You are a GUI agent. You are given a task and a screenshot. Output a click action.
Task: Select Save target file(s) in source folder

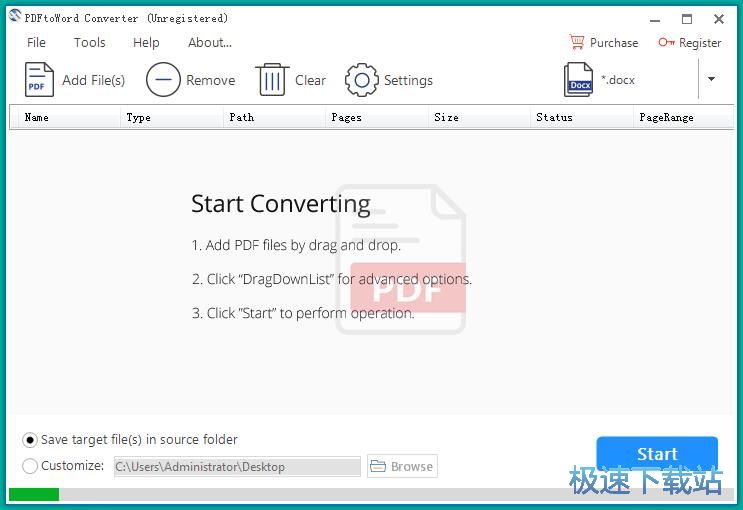click(30, 440)
